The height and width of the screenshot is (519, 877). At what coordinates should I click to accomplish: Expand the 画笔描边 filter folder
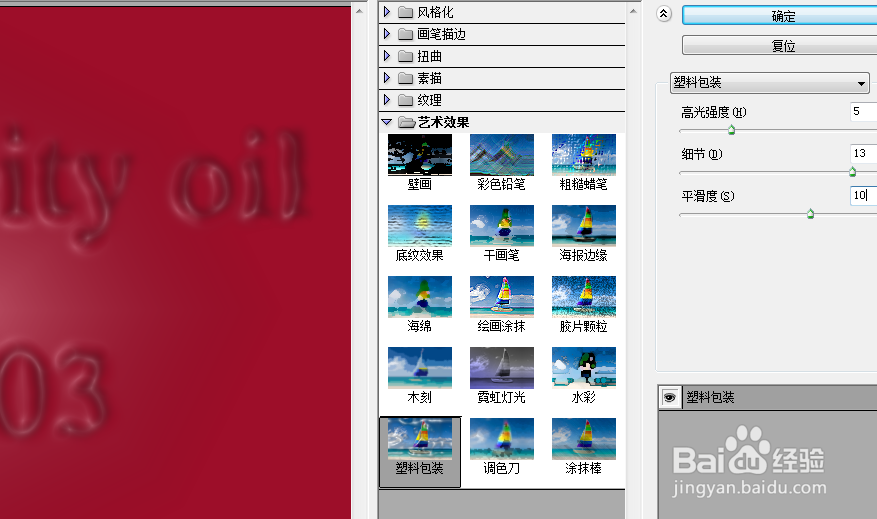point(386,34)
